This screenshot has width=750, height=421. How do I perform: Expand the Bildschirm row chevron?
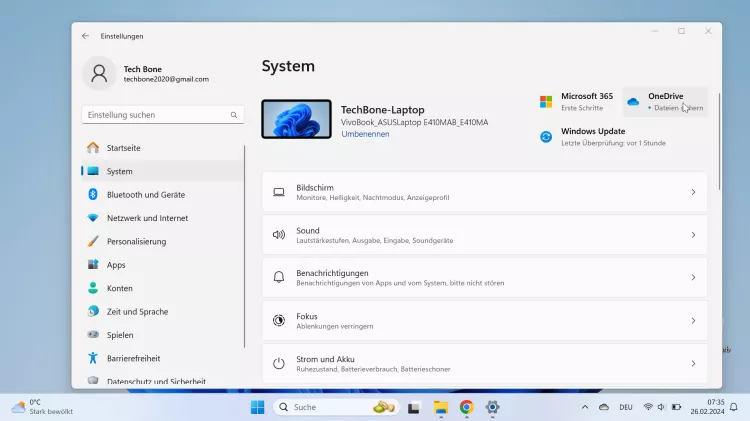pyautogui.click(x=693, y=192)
